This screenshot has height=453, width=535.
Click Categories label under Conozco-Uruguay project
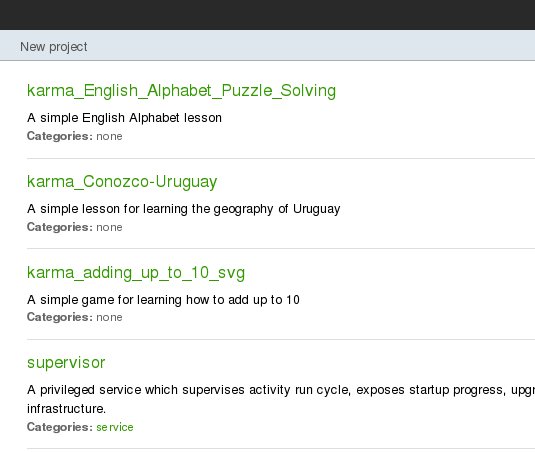click(x=60, y=227)
